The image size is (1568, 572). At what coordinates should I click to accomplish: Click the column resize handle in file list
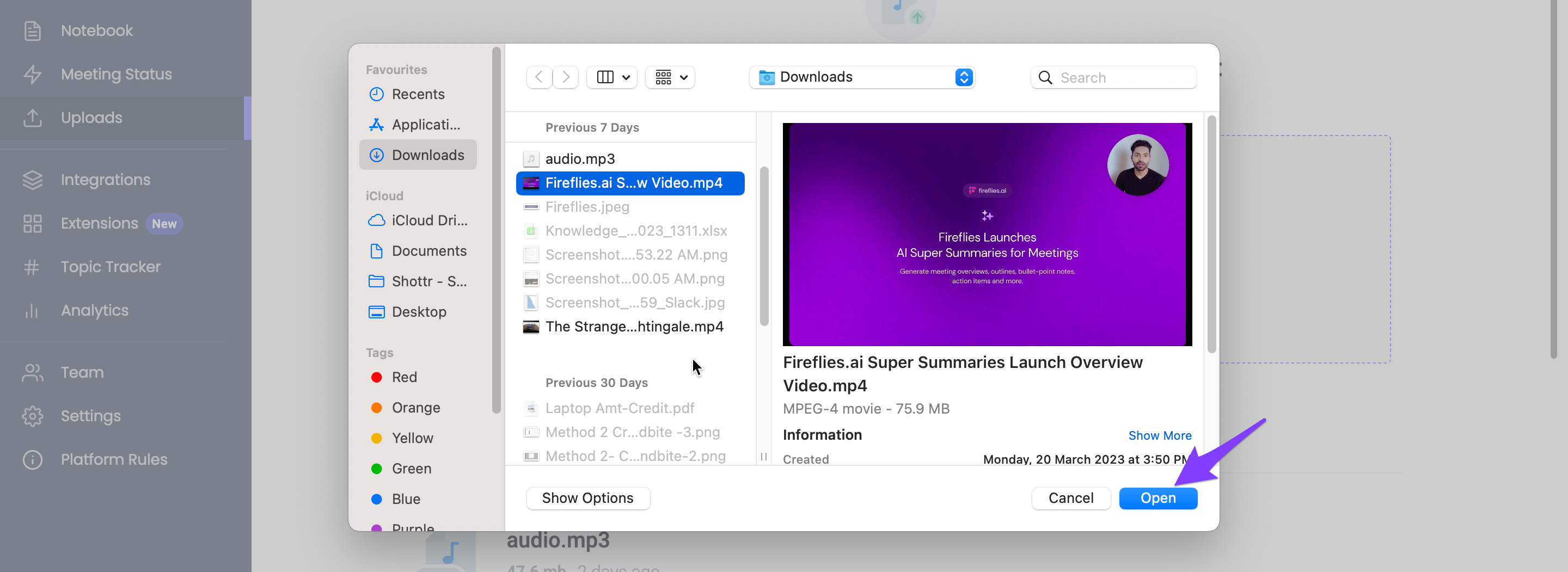(x=764, y=457)
